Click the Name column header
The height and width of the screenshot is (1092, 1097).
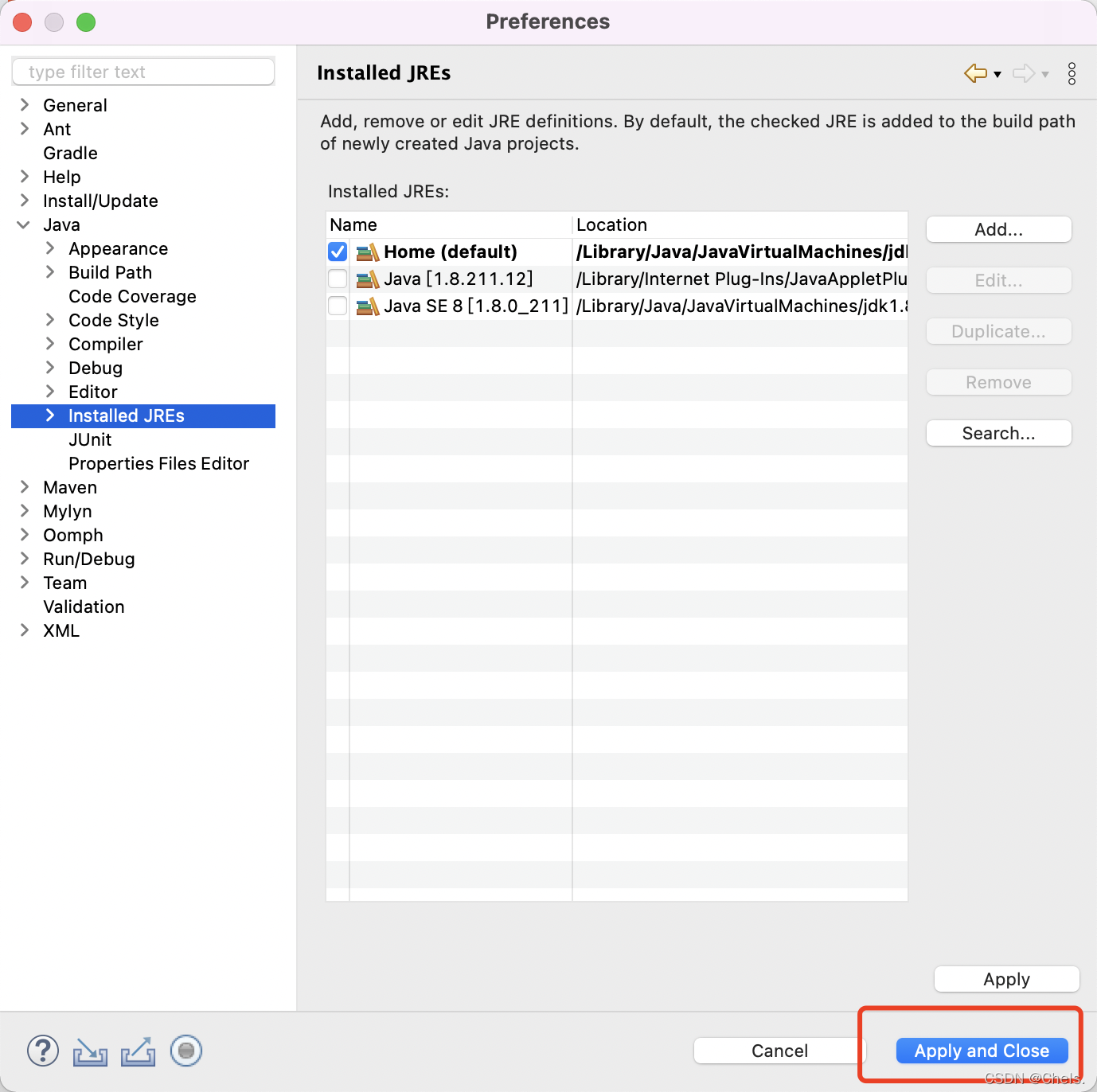(353, 224)
